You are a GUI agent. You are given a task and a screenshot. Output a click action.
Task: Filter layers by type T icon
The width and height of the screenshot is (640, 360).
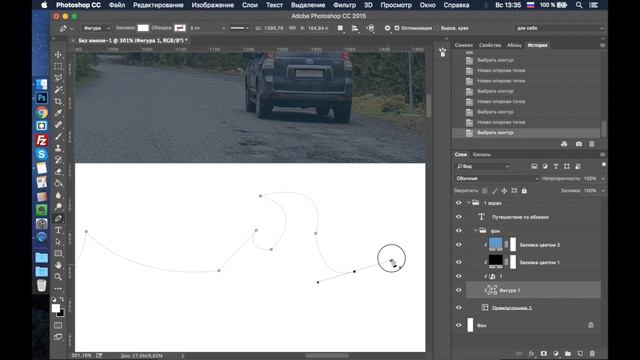556,167
